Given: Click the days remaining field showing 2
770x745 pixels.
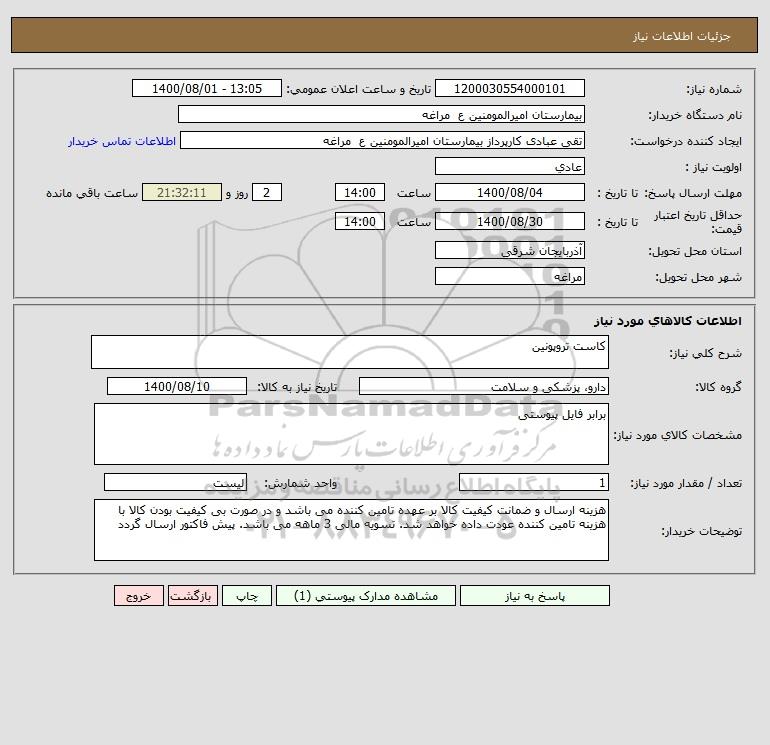Looking at the screenshot, I should click(267, 193).
